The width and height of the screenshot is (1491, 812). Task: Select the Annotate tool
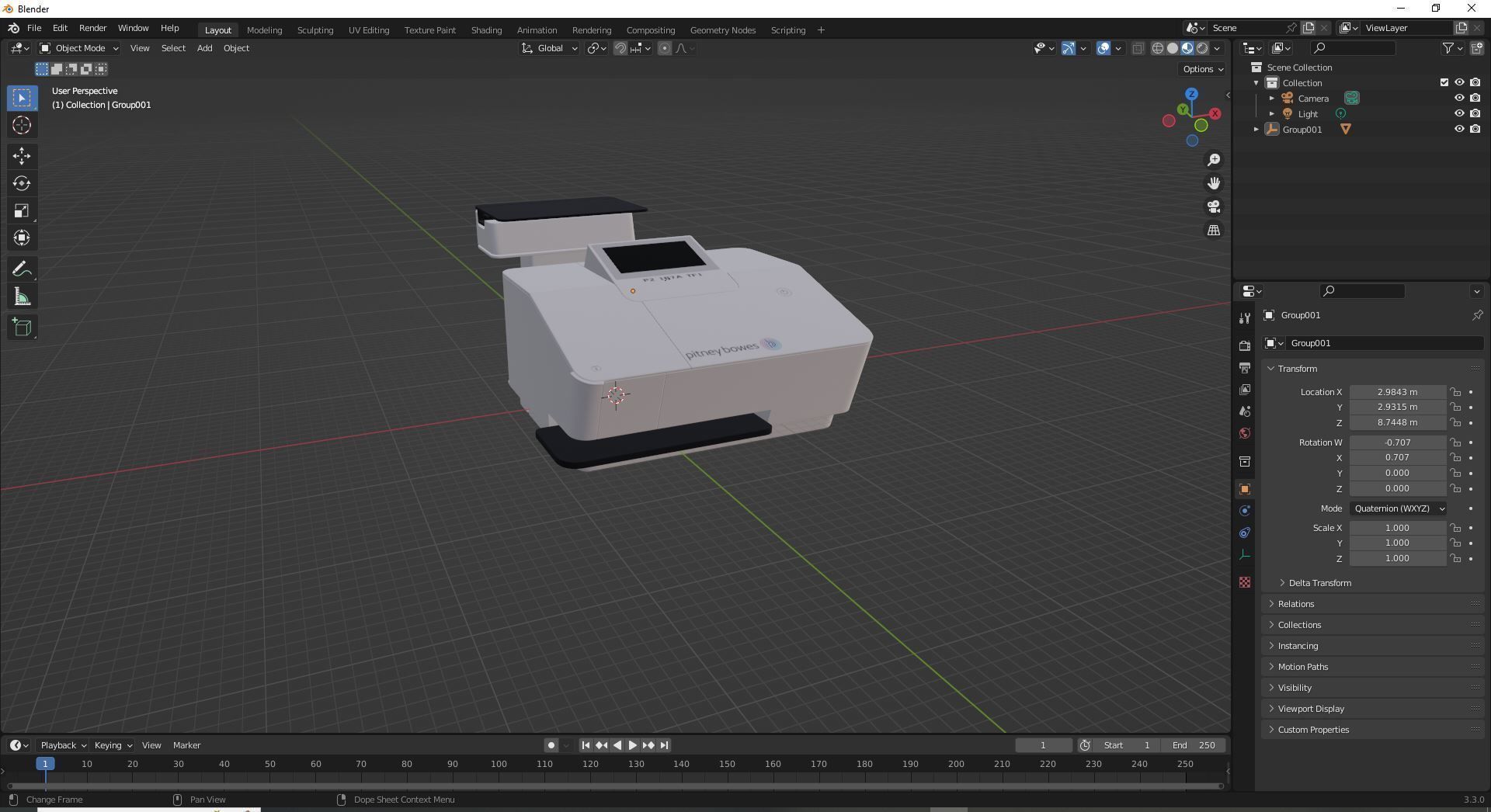pos(22,269)
